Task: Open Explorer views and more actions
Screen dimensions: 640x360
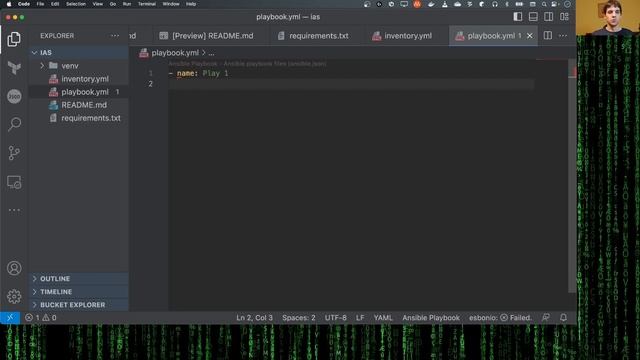Action: pos(115,36)
